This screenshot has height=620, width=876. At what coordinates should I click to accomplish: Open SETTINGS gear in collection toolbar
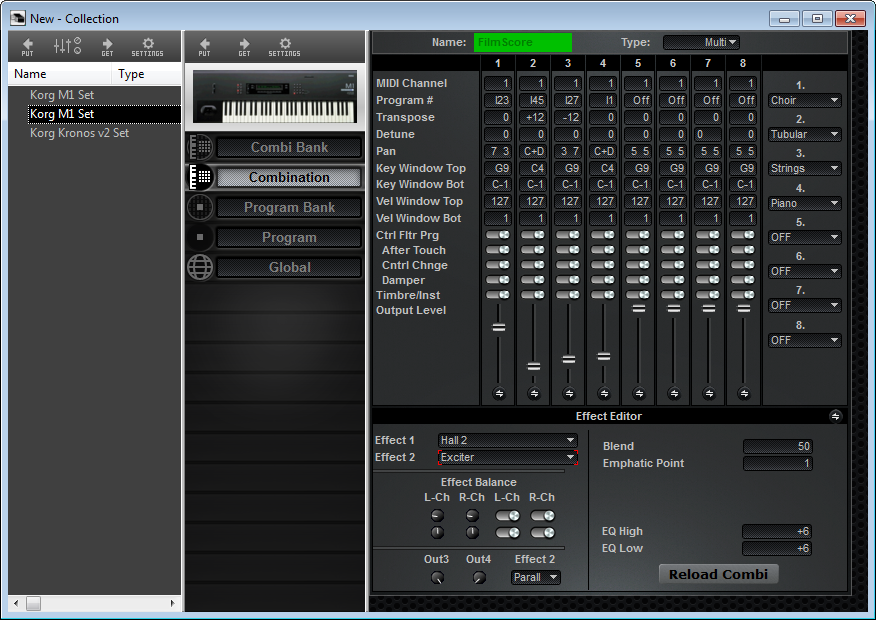tap(147, 46)
